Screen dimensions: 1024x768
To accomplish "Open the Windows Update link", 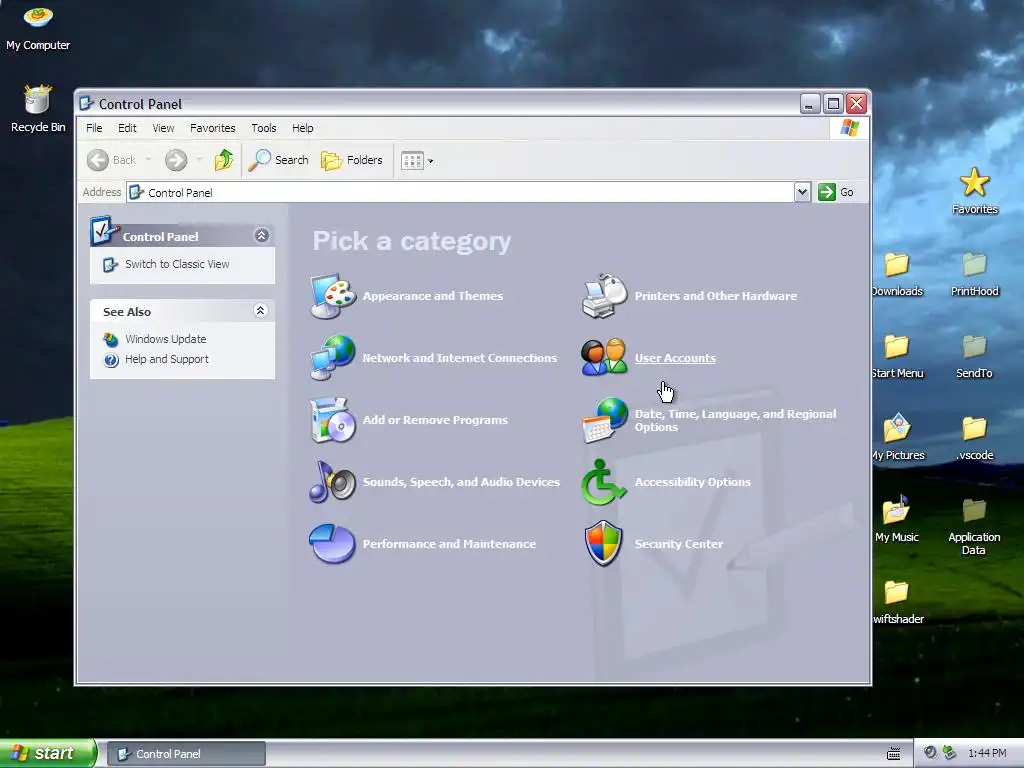I will coord(166,340).
